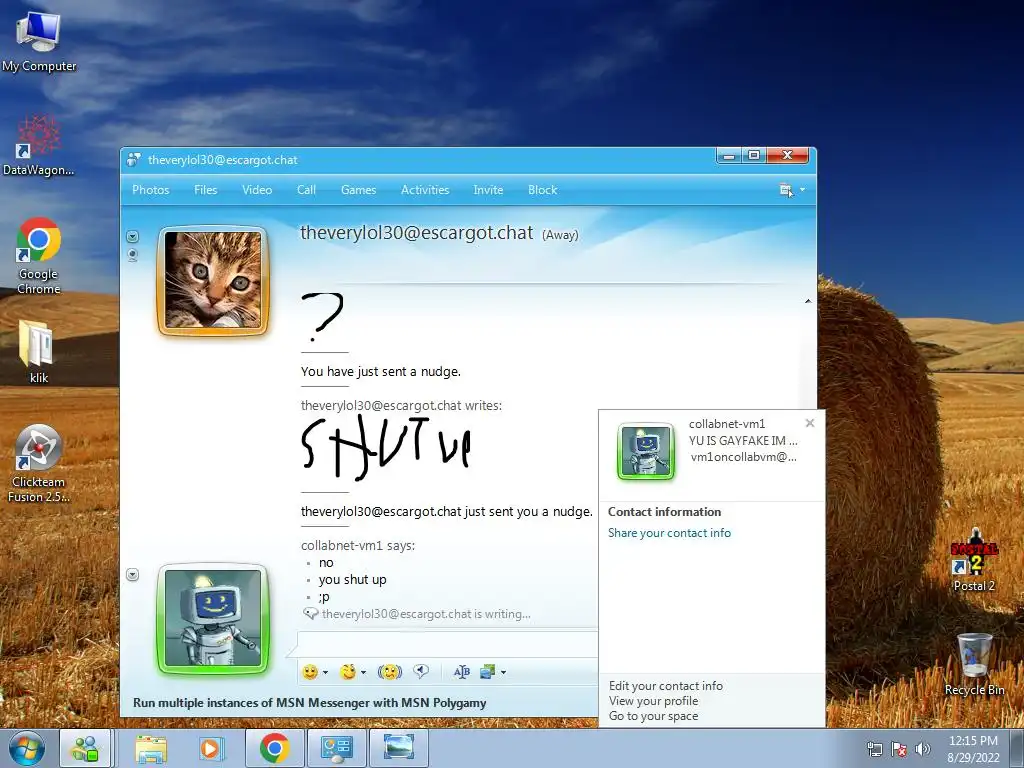Click the chat window's messenger title bar icon

[x=133, y=159]
